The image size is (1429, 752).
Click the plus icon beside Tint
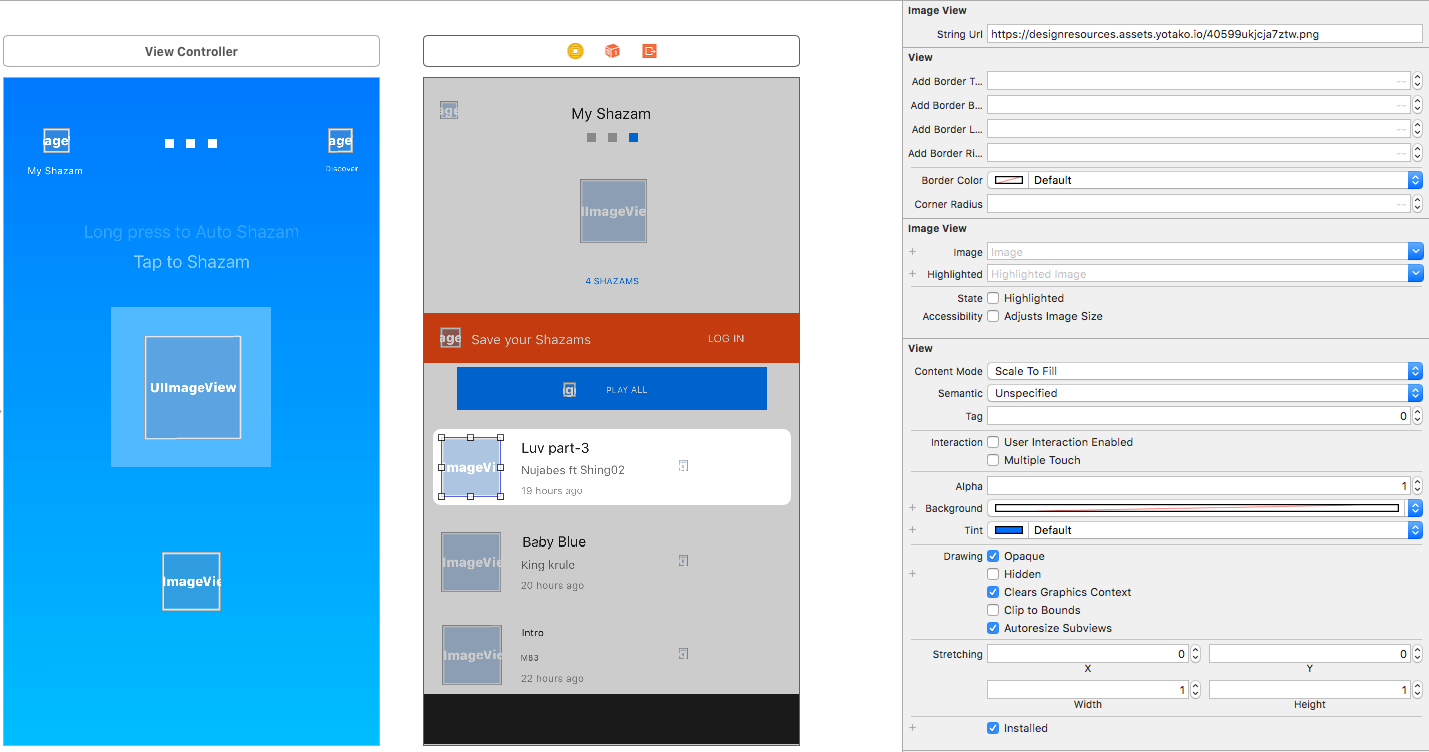click(x=912, y=530)
